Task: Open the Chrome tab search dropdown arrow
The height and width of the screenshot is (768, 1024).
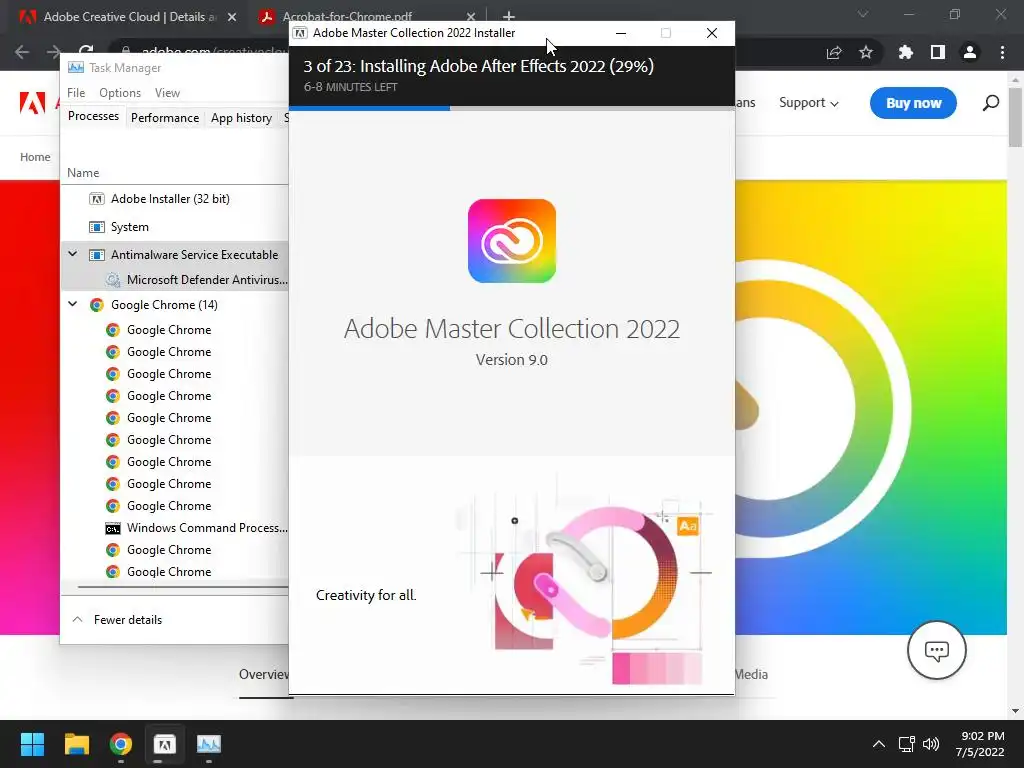Action: tap(863, 14)
